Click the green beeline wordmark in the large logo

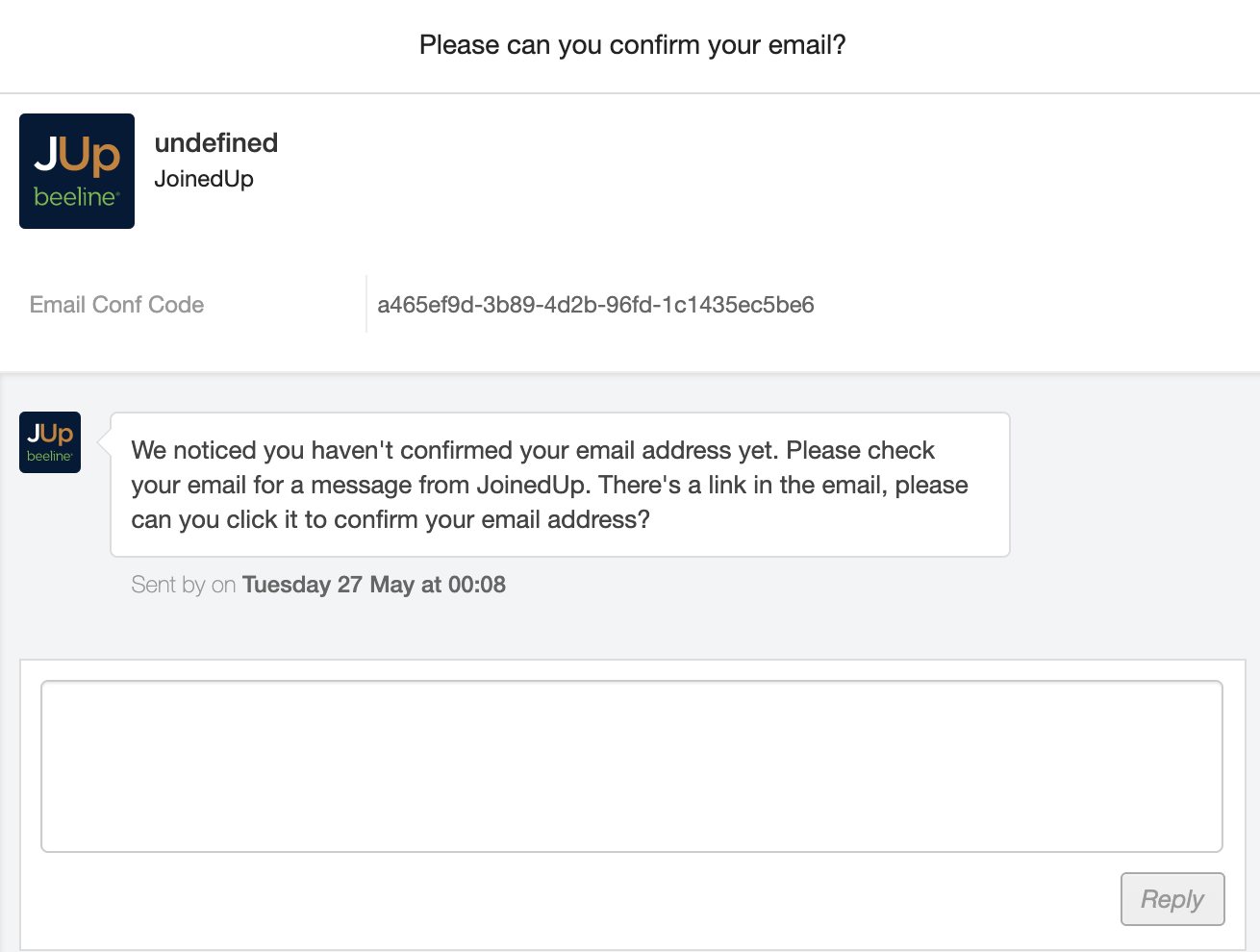(x=75, y=197)
